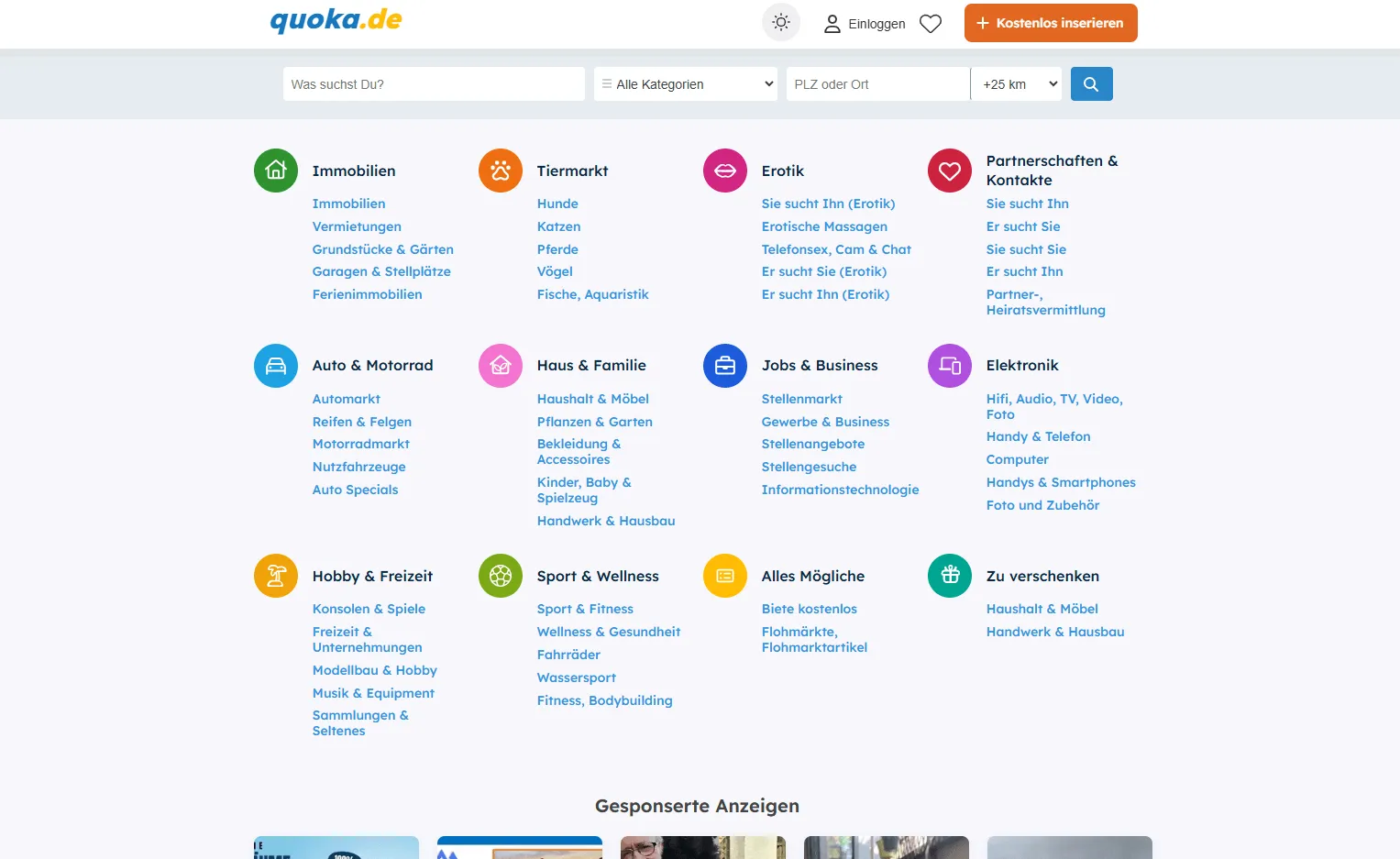The height and width of the screenshot is (859, 1400).
Task: Click the Hobby & Freizeit palm icon
Action: click(x=276, y=576)
